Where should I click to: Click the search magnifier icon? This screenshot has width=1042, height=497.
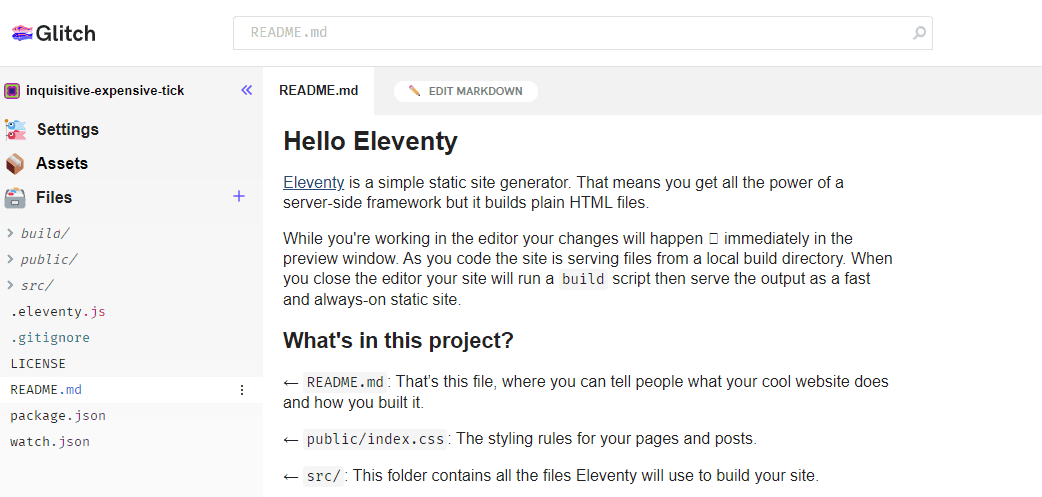919,33
